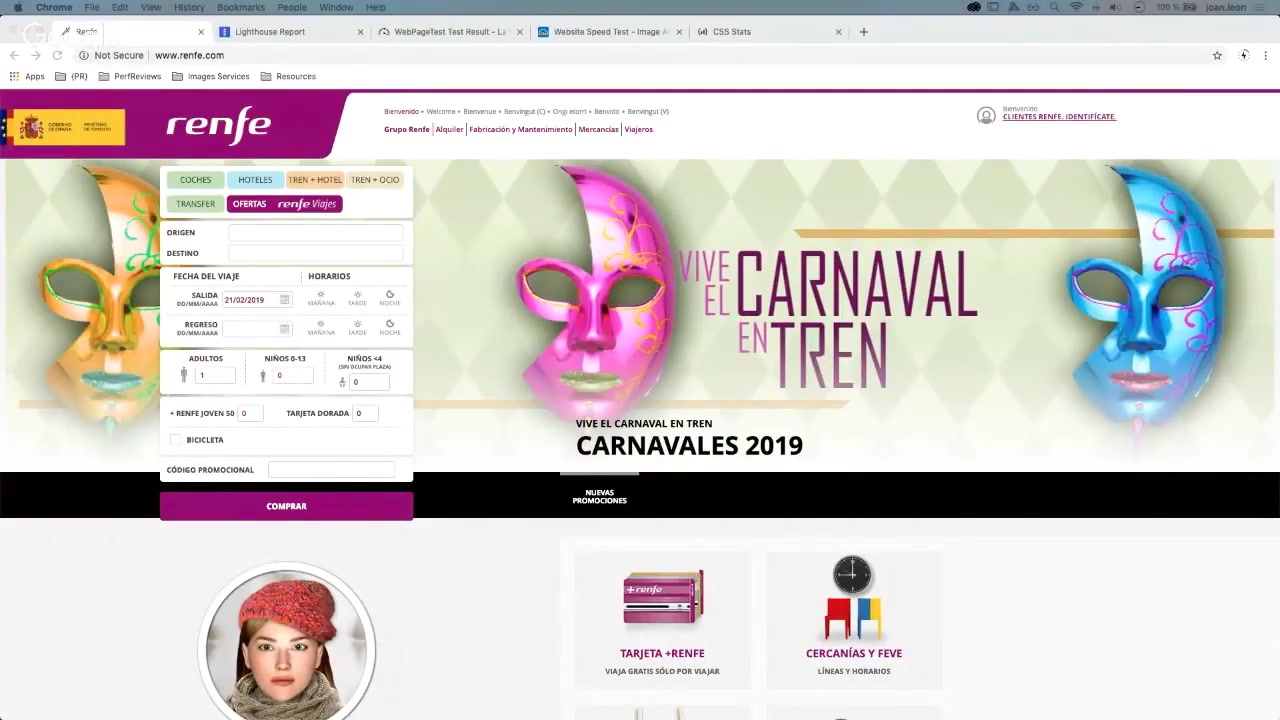1280x720 pixels.
Task: Bookmark this page with the star icon
Action: 1217,55
